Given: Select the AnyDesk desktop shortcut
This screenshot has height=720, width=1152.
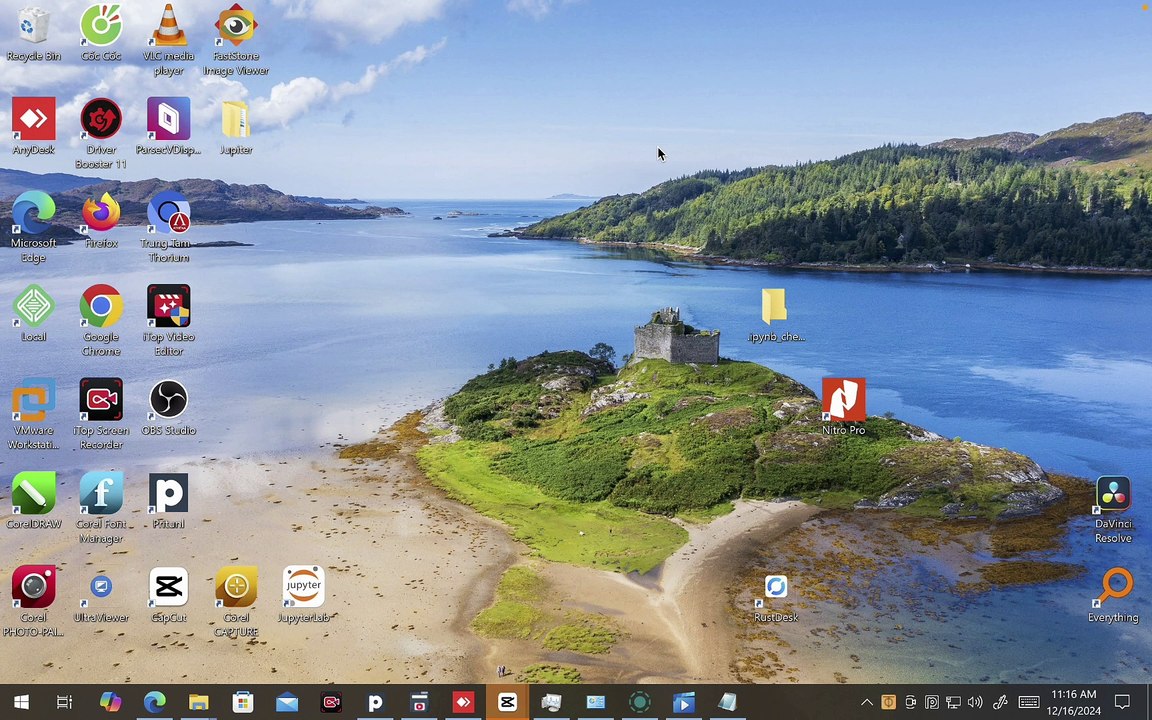Looking at the screenshot, I should point(34,122).
